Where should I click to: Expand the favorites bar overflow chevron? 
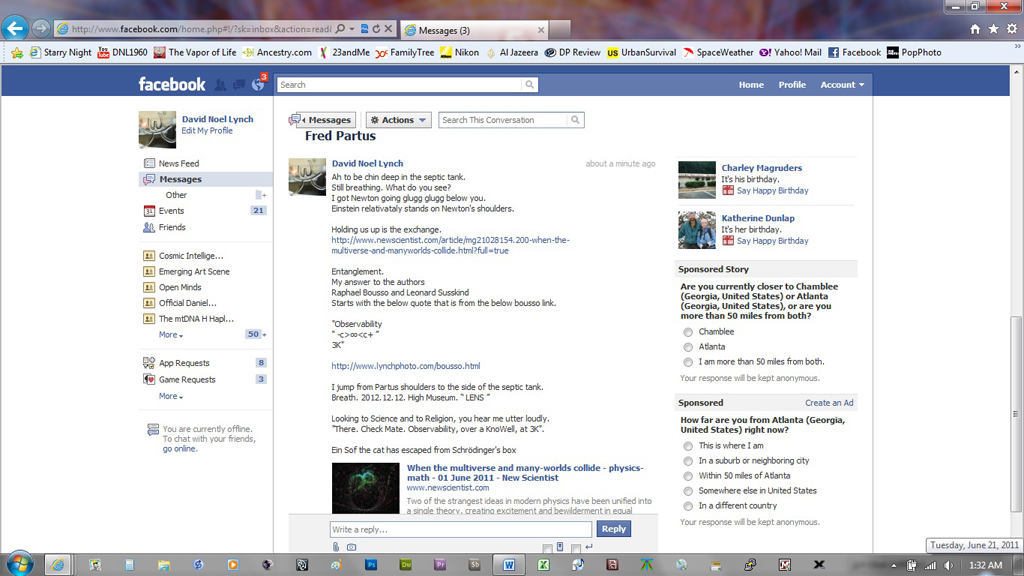1017,47
